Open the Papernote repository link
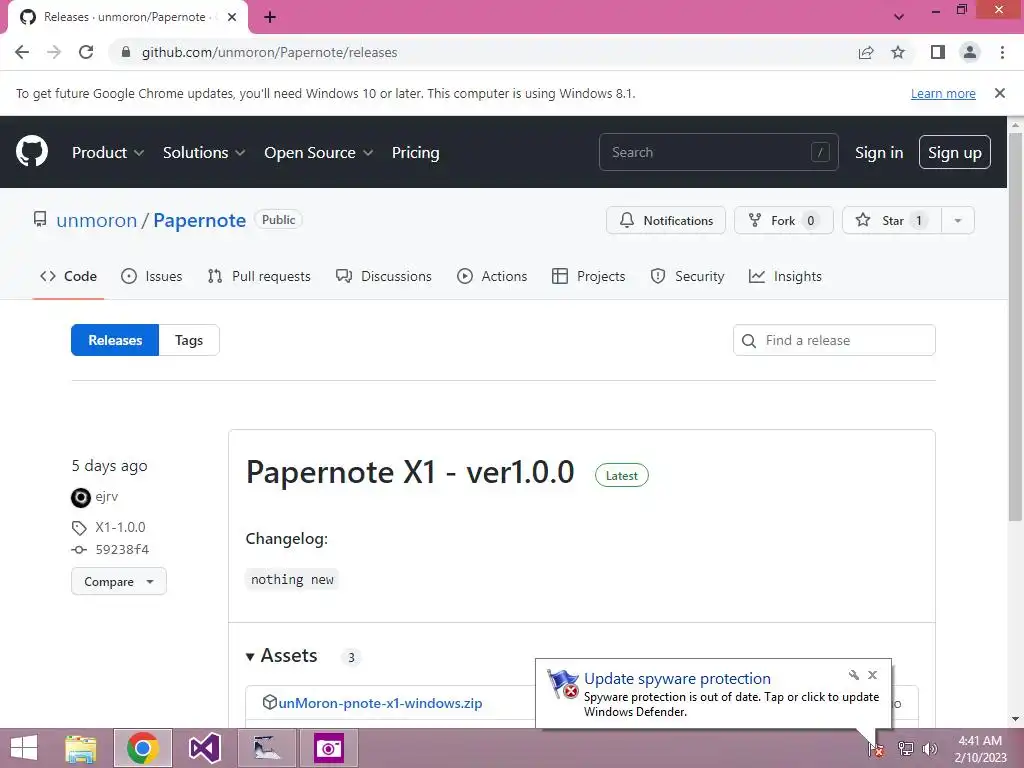Viewport: 1024px width, 768px height. tap(199, 220)
